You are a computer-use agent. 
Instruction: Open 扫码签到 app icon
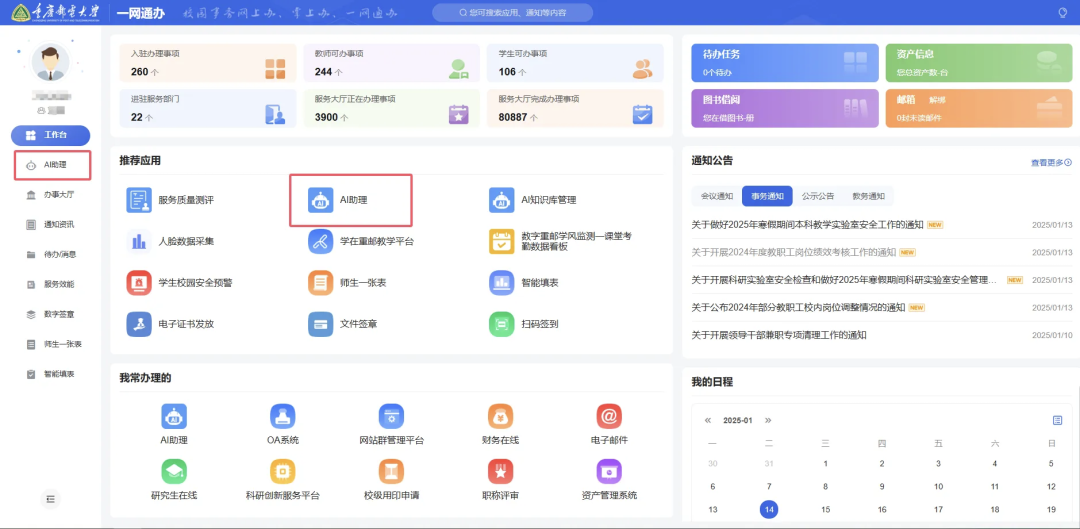(501, 324)
